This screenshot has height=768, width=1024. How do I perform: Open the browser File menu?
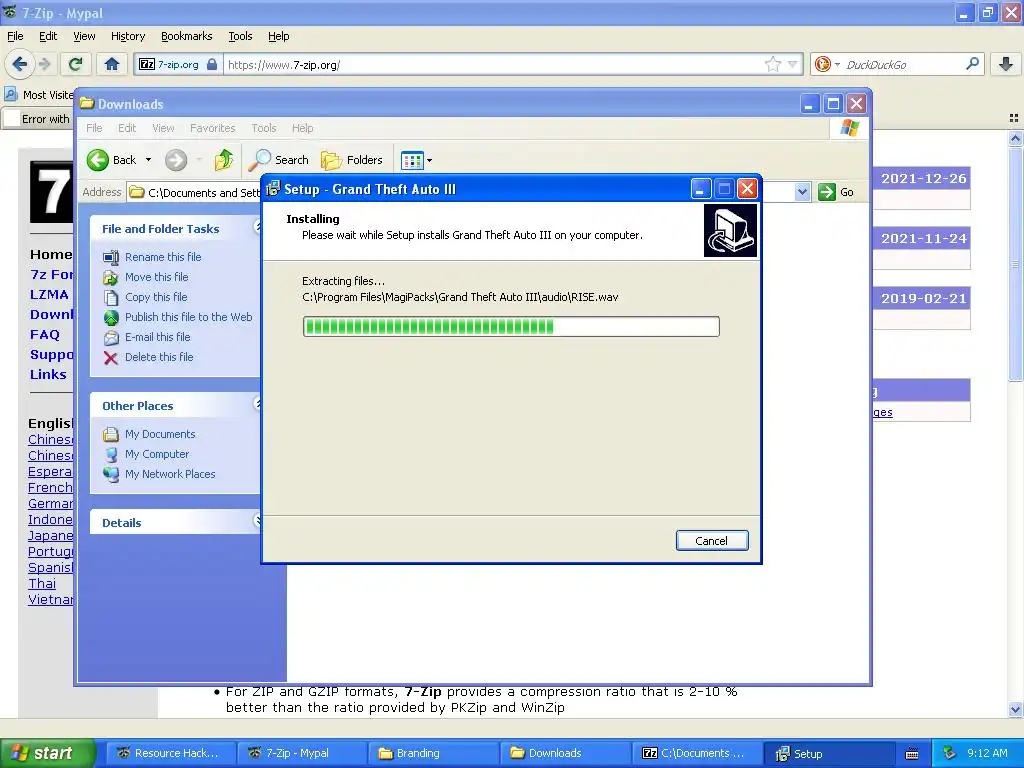(x=15, y=36)
